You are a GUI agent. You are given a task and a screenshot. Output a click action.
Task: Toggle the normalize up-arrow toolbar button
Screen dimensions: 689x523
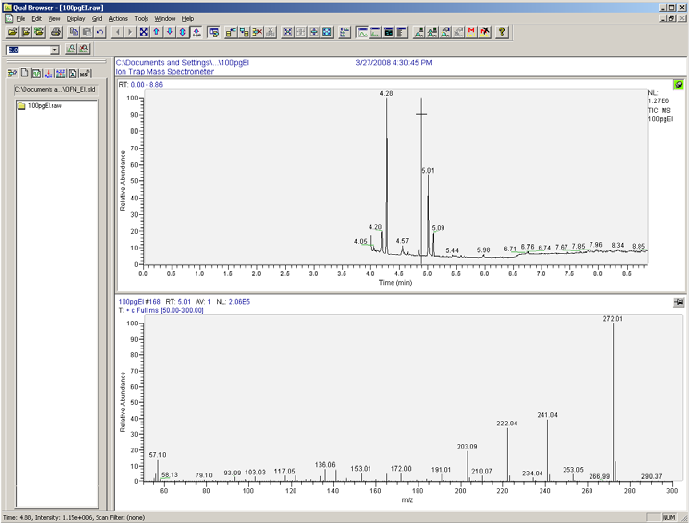(196, 32)
